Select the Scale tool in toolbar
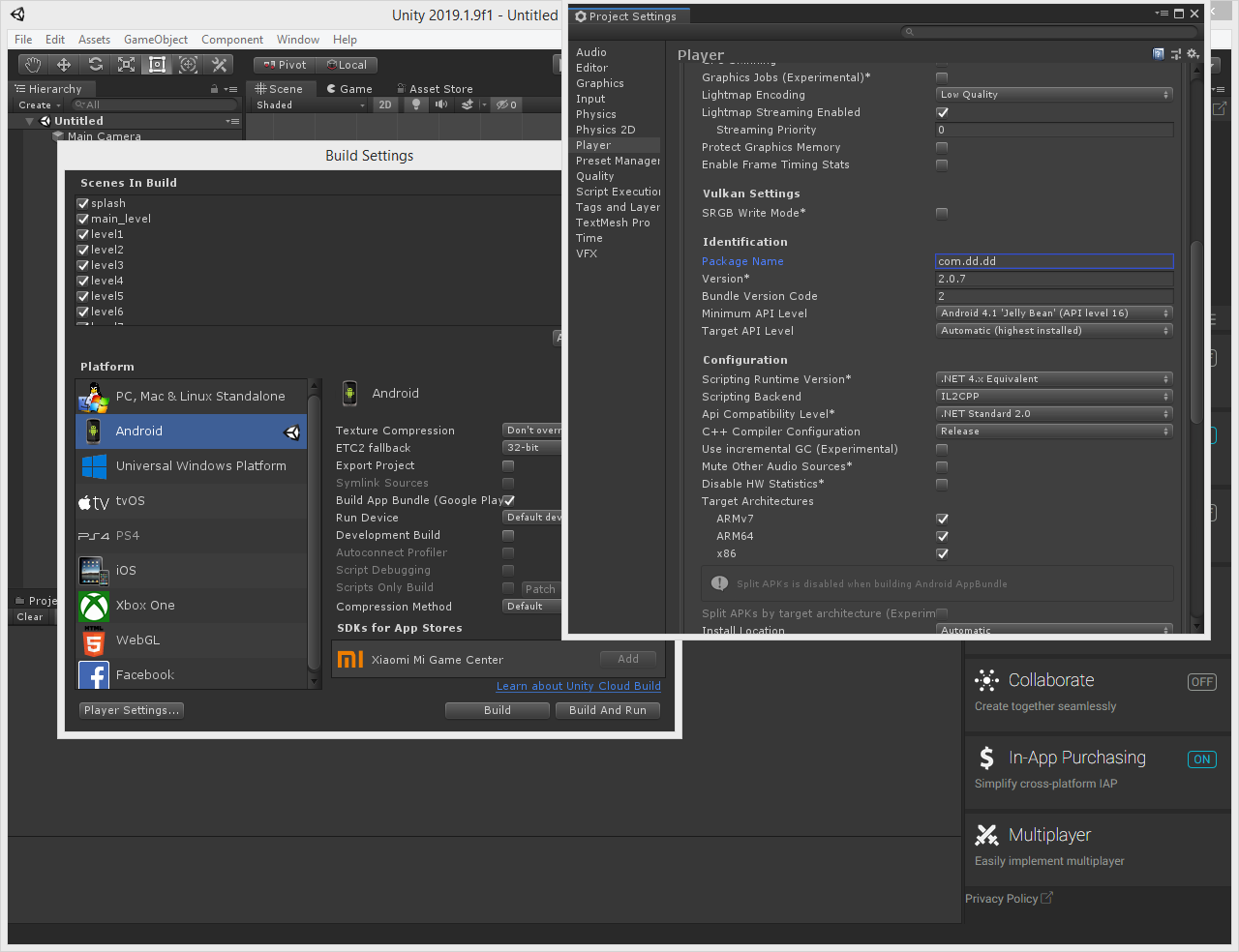This screenshot has width=1239, height=952. [126, 65]
